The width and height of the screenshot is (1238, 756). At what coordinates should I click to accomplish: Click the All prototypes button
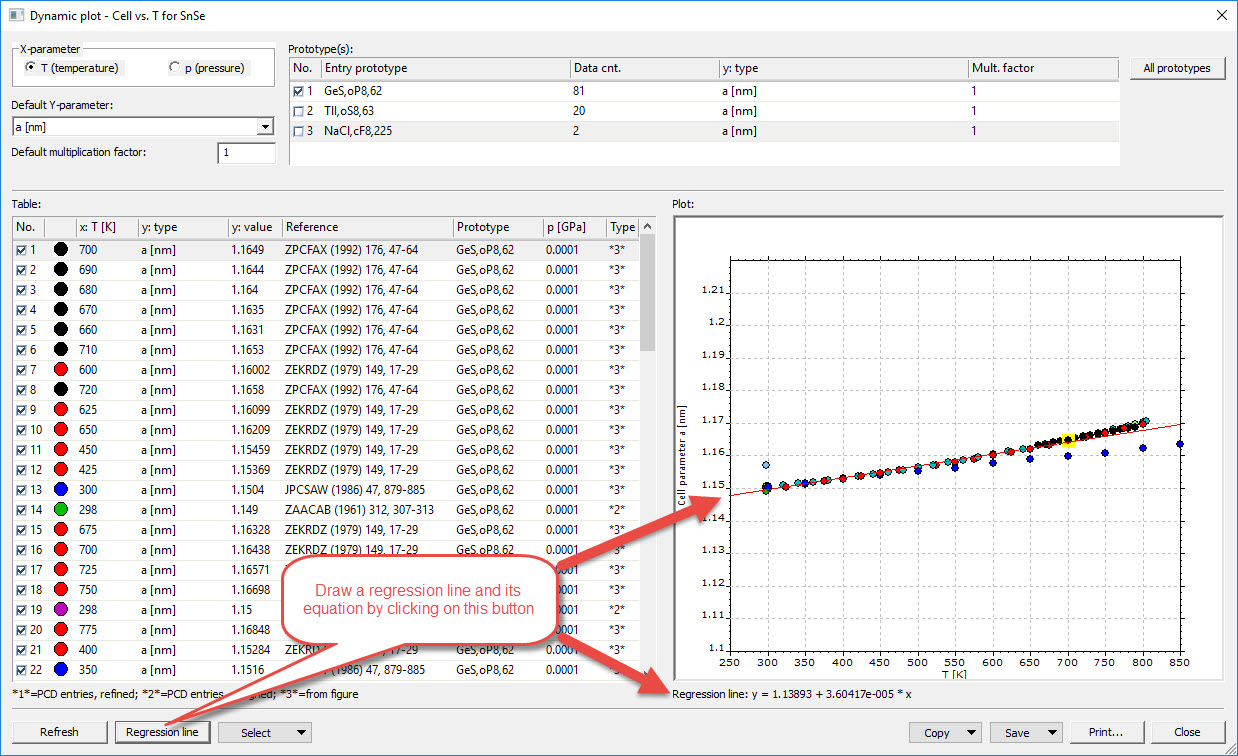(1177, 68)
